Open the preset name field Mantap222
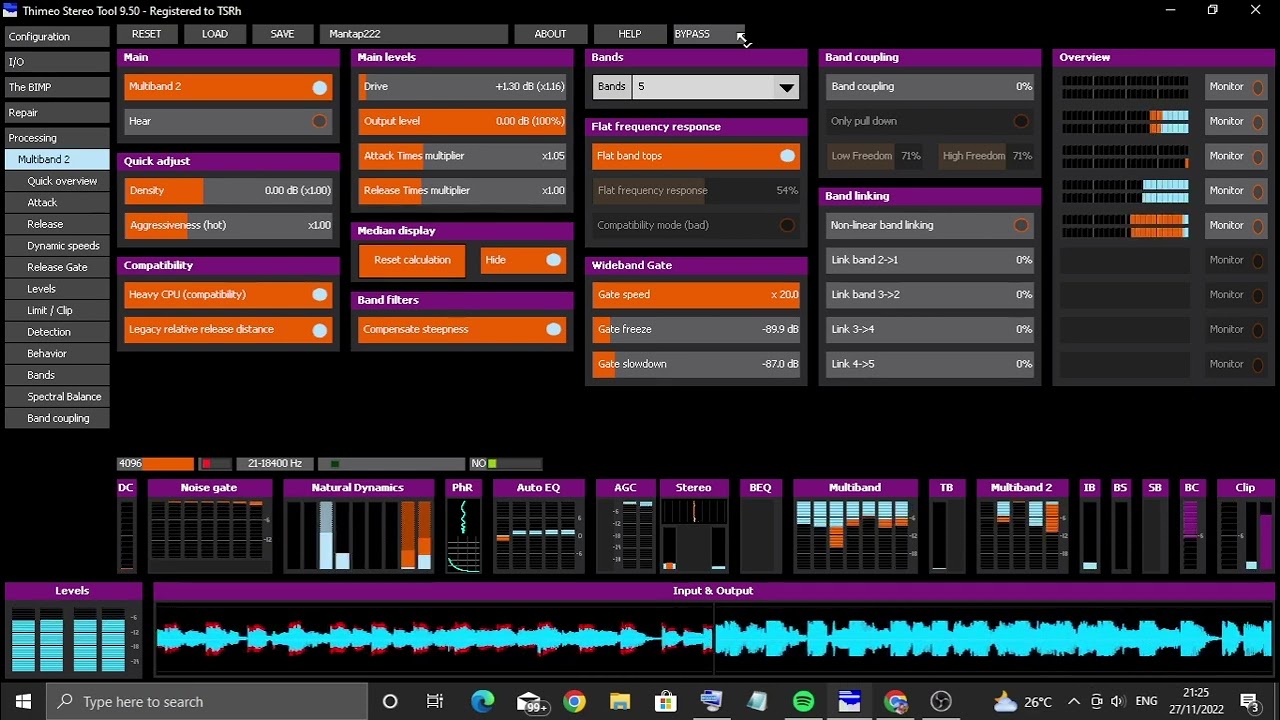The height and width of the screenshot is (720, 1280). click(x=414, y=34)
